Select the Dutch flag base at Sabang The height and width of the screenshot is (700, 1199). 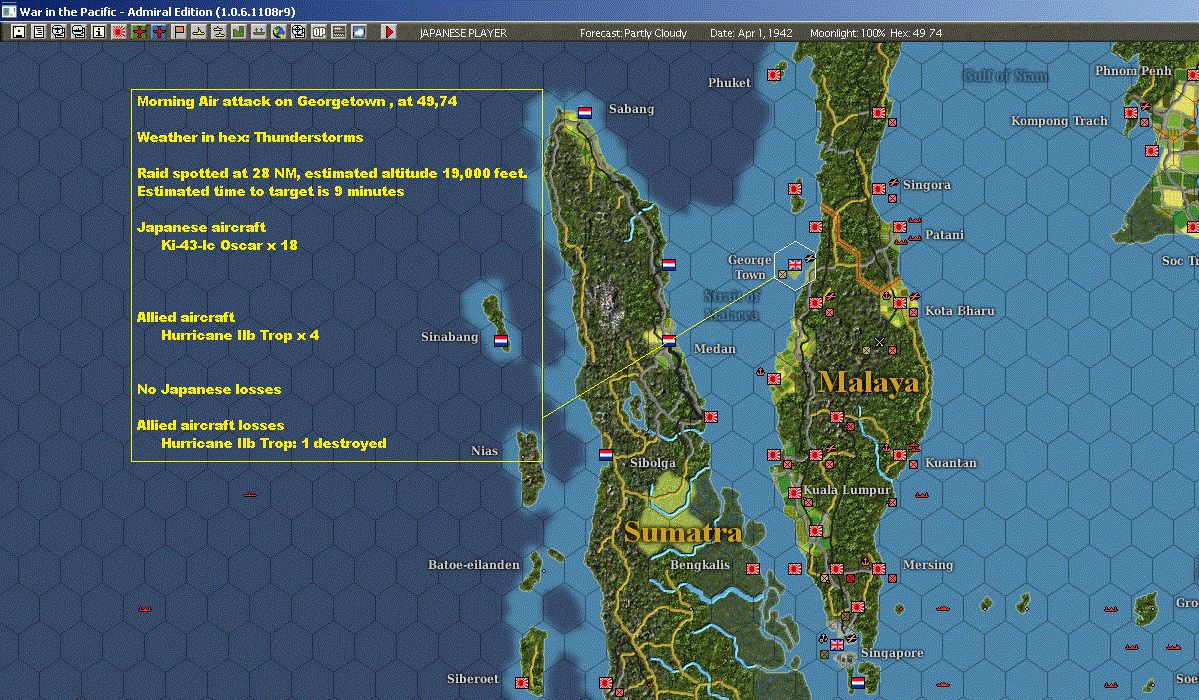click(x=585, y=112)
